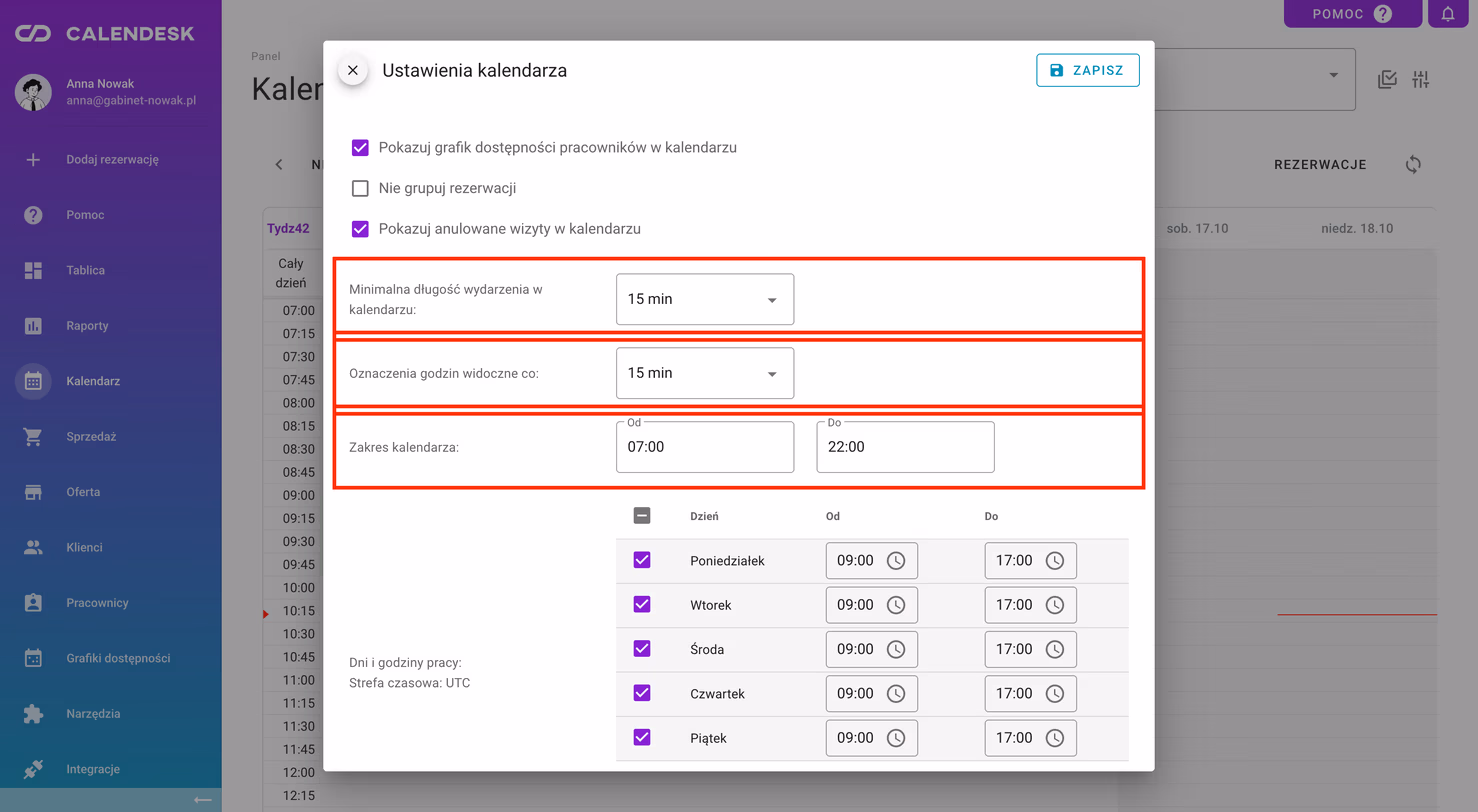The width and height of the screenshot is (1478, 812).
Task: Open Sprzedaż in the sidebar
Action: point(111,437)
